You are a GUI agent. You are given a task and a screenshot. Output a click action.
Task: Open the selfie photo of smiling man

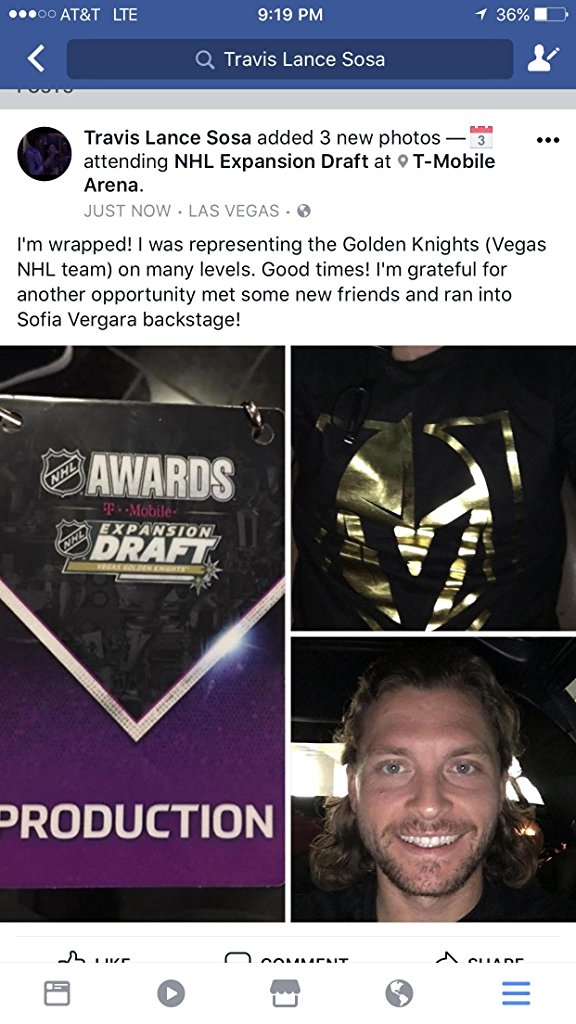(x=434, y=780)
